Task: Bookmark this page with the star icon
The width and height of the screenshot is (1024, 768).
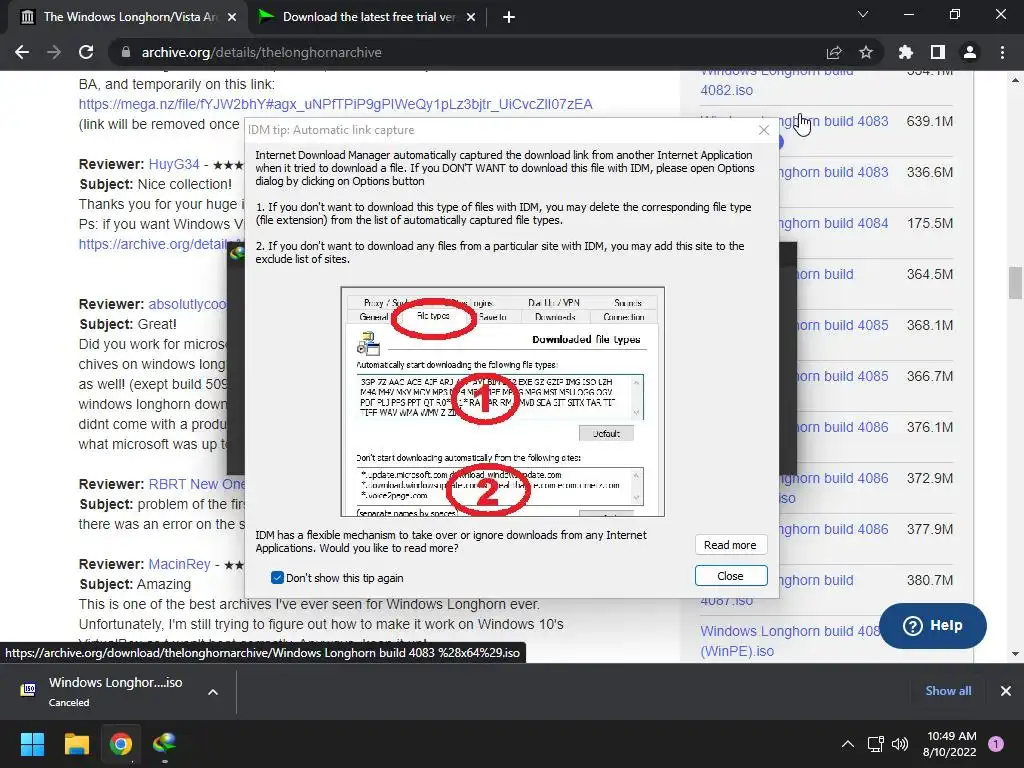Action: click(866, 52)
